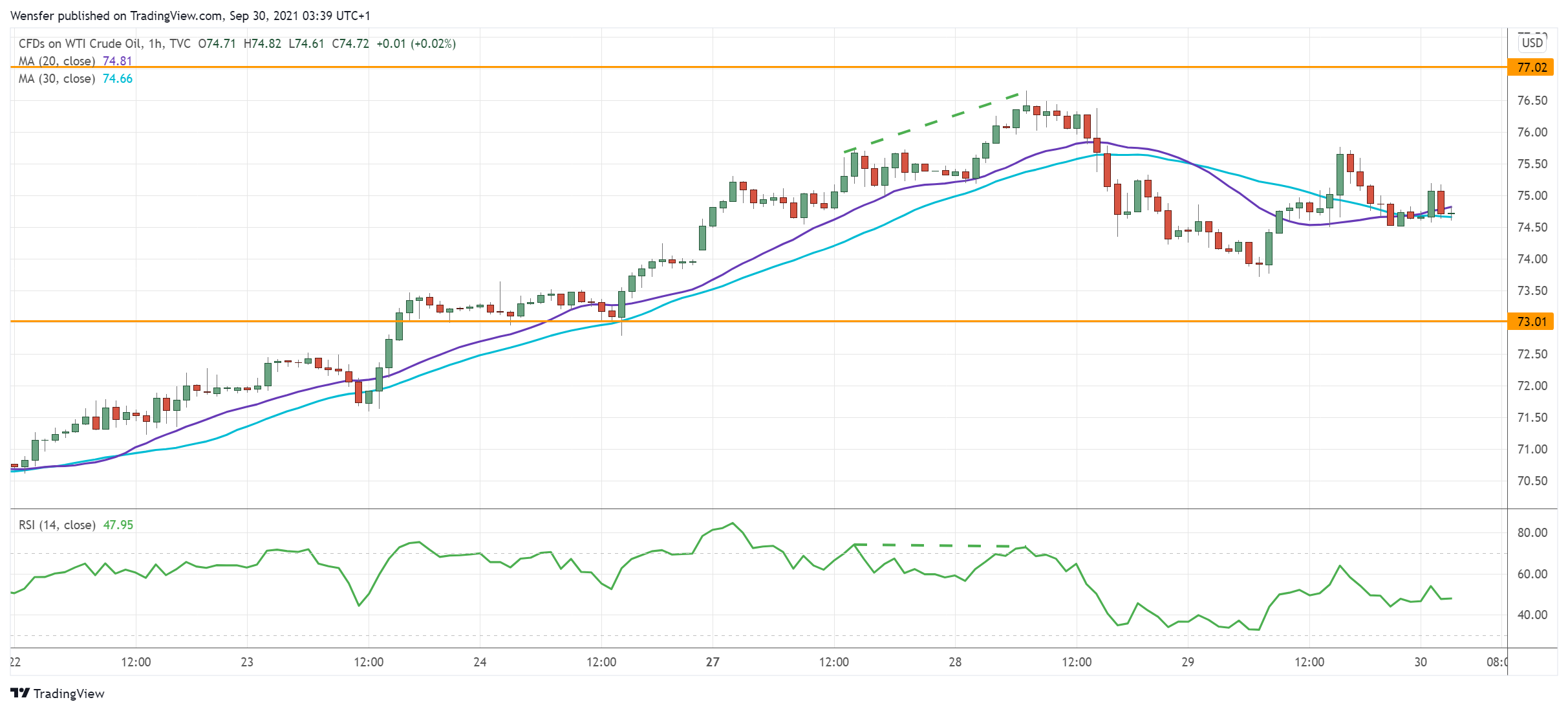Click the RSI (14, close) legend

click(57, 525)
